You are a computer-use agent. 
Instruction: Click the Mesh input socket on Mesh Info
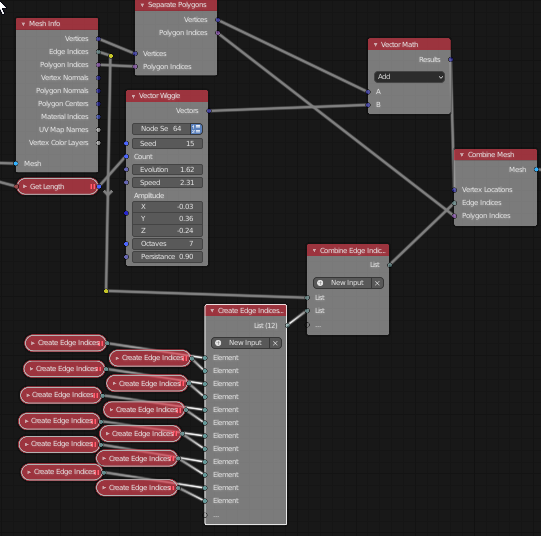pyautogui.click(x=16, y=163)
